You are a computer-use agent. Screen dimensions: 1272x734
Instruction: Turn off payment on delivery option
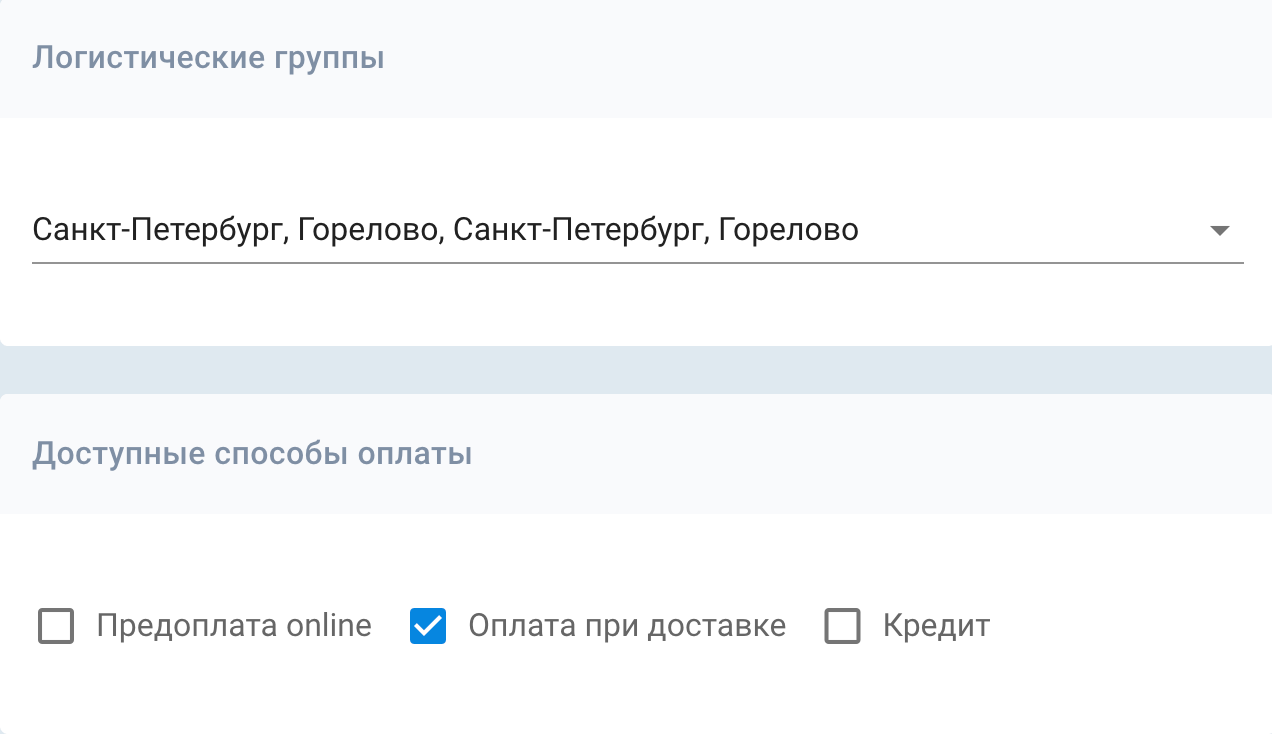(x=428, y=627)
